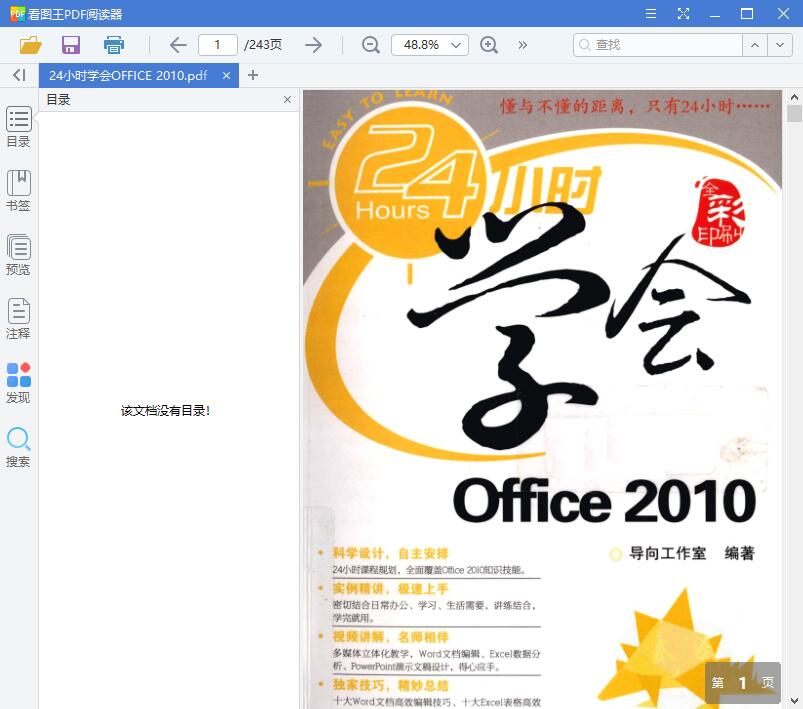Open the 发现 discover sidebar section
Screen dimensions: 803x709
18,383
